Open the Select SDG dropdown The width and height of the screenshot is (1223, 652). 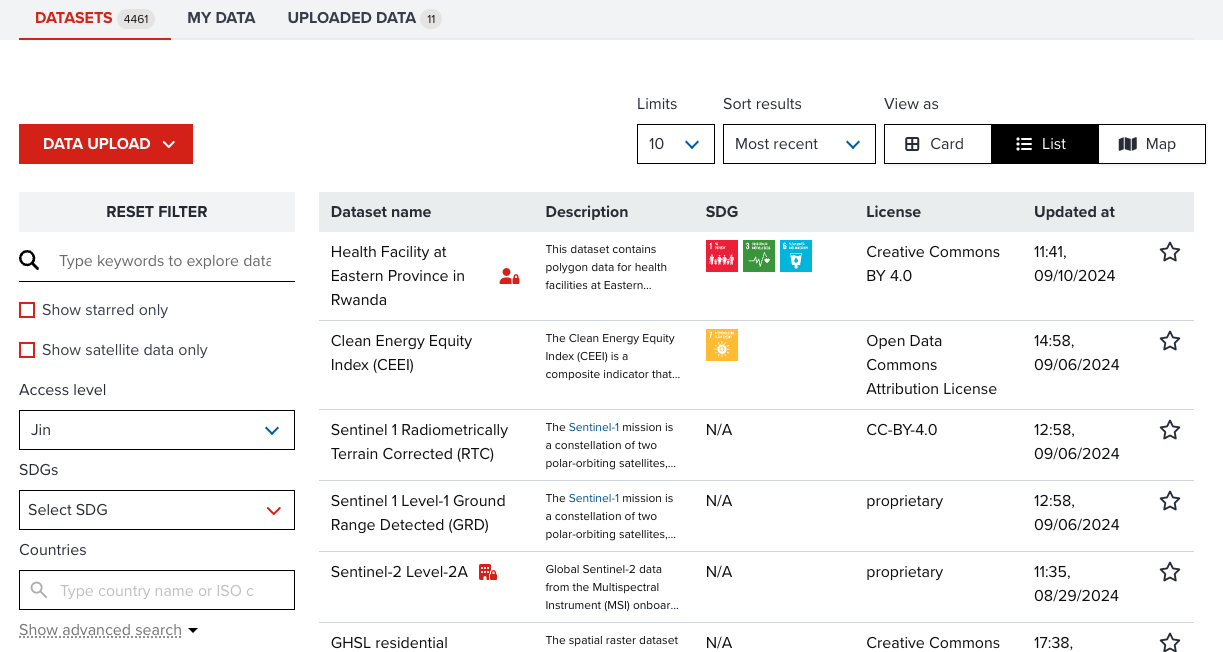pos(156,510)
